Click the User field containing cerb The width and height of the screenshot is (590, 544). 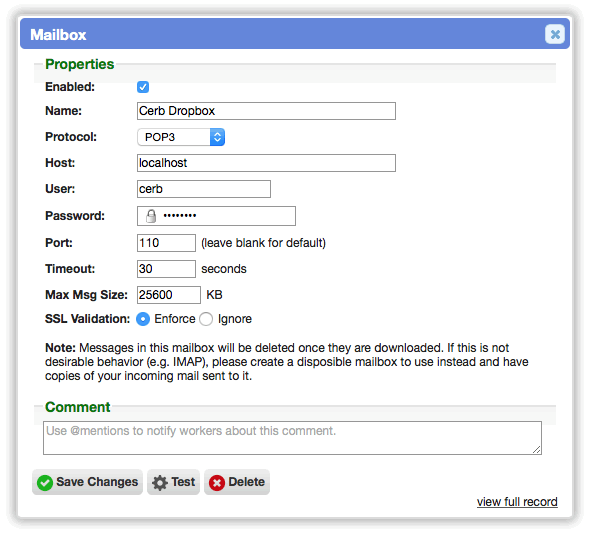tap(204, 189)
